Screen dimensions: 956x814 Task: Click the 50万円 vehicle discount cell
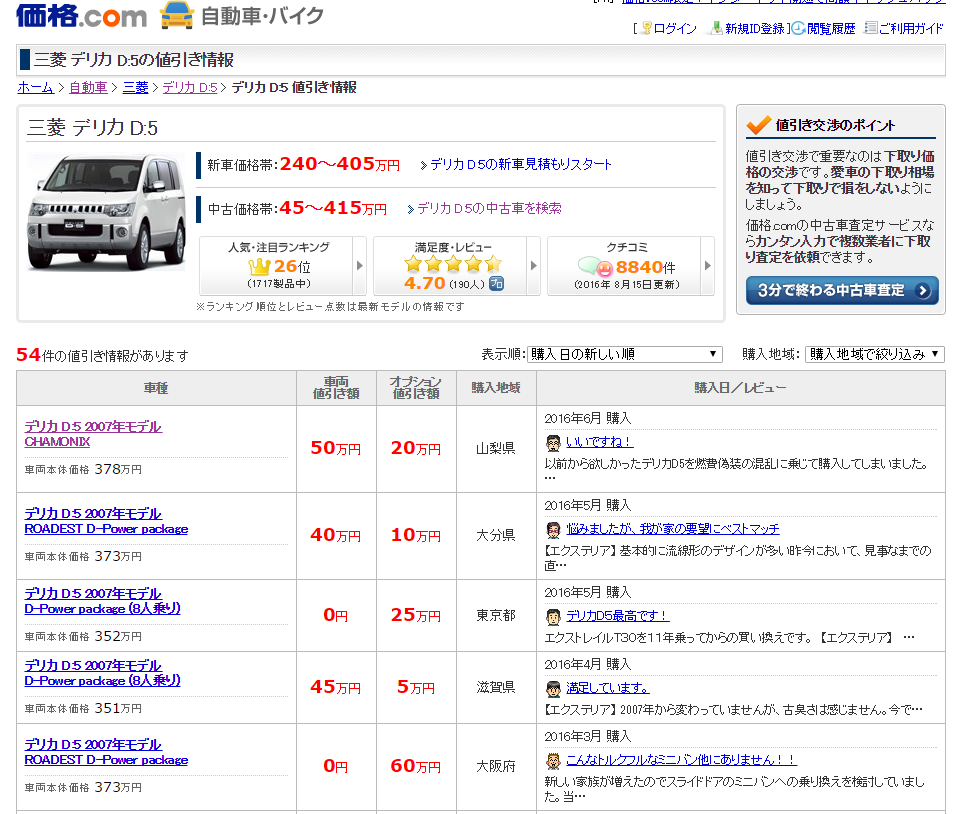336,449
